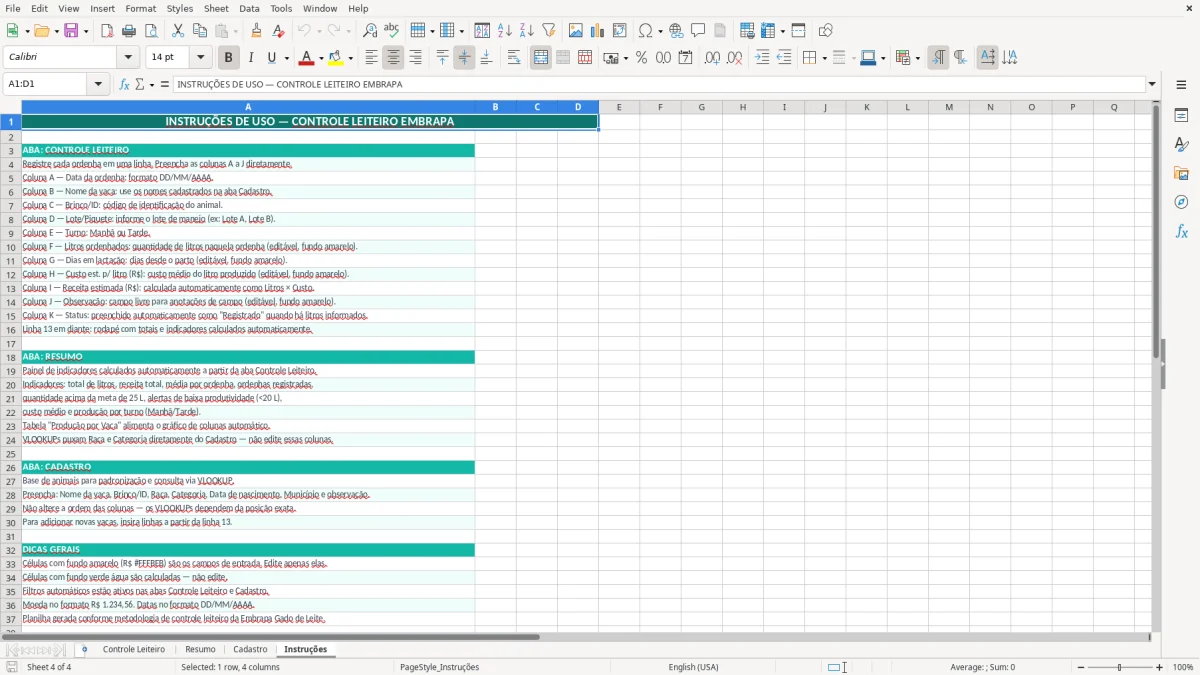This screenshot has width=1200, height=675.
Task: Expand the Name Box dropdown
Action: pyautogui.click(x=98, y=85)
